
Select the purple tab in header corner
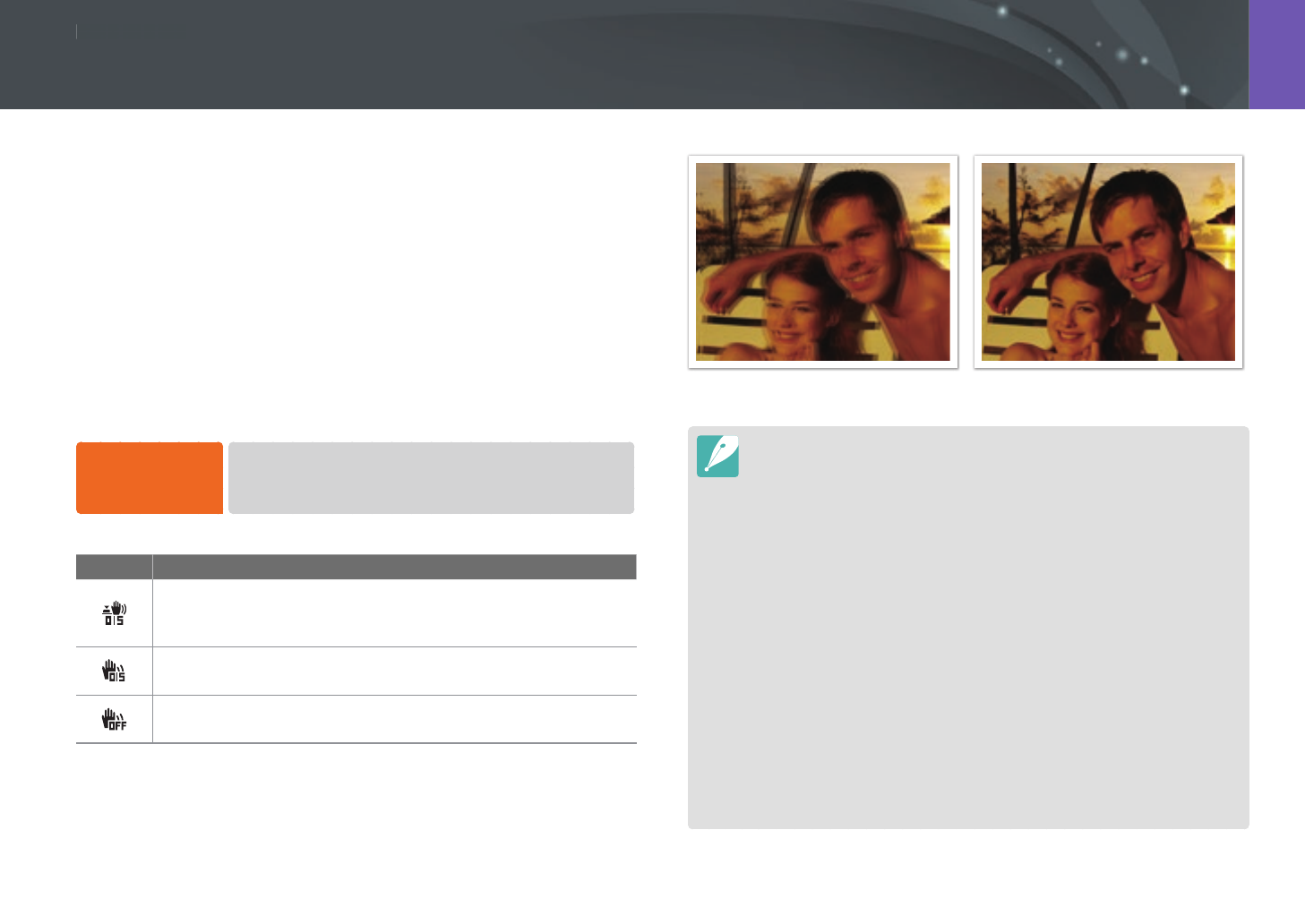point(1276,55)
